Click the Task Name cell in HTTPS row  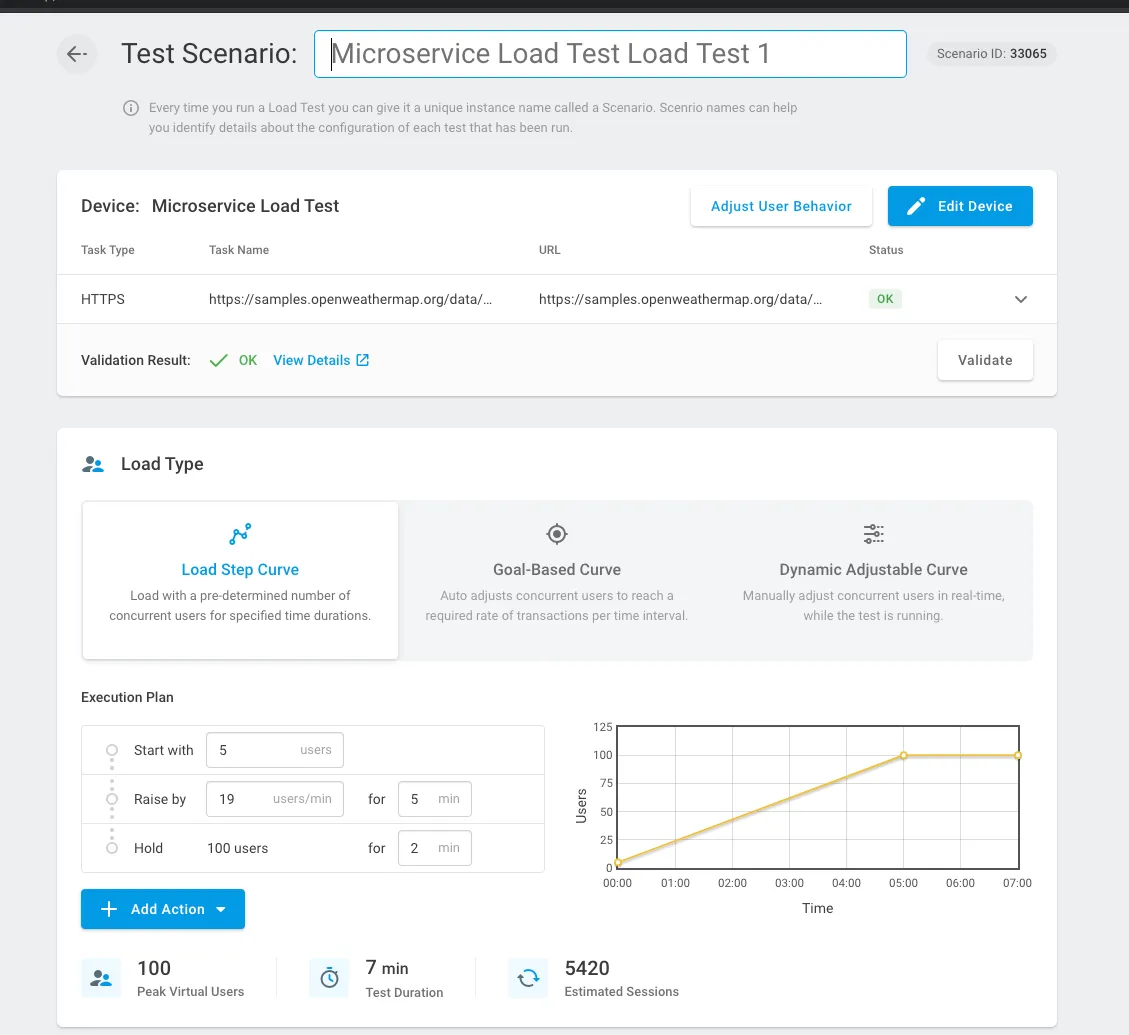[351, 299]
